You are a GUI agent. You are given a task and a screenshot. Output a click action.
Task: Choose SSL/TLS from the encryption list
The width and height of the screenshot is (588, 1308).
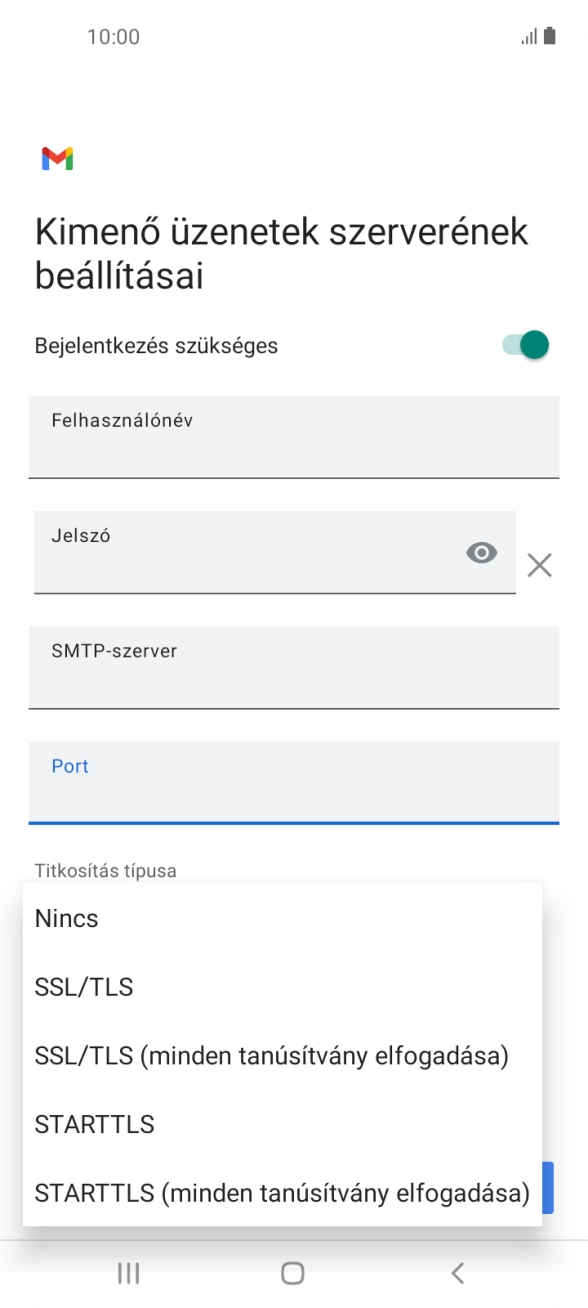[x=83, y=987]
